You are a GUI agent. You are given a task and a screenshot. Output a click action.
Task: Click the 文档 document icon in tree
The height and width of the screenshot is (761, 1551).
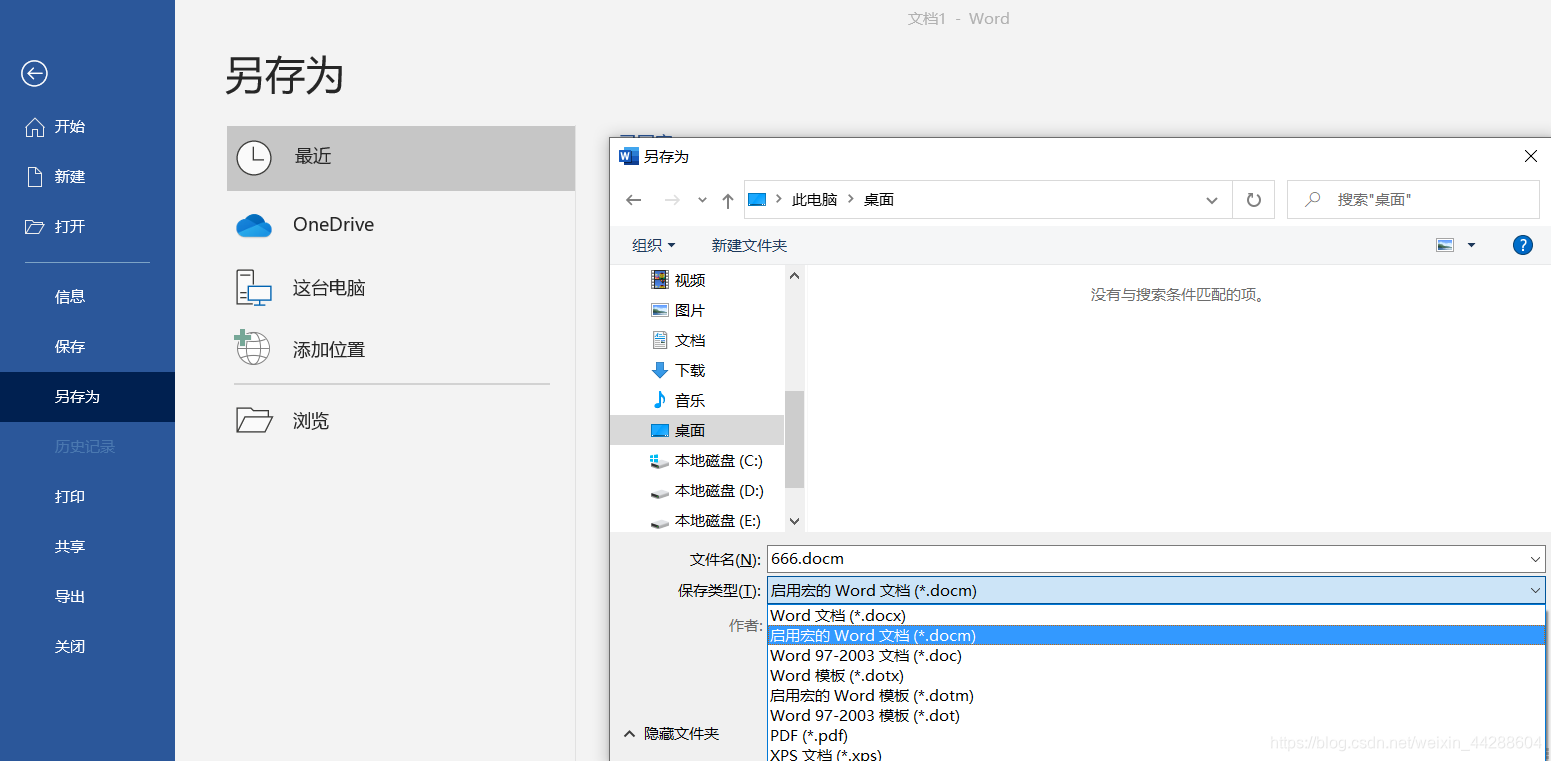click(659, 340)
